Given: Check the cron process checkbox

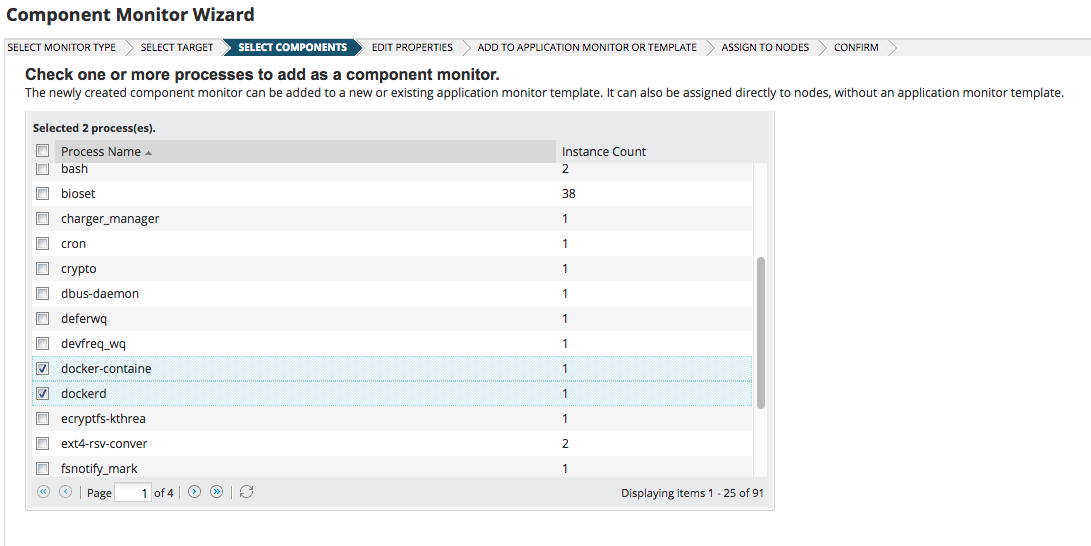Looking at the screenshot, I should 42,243.
